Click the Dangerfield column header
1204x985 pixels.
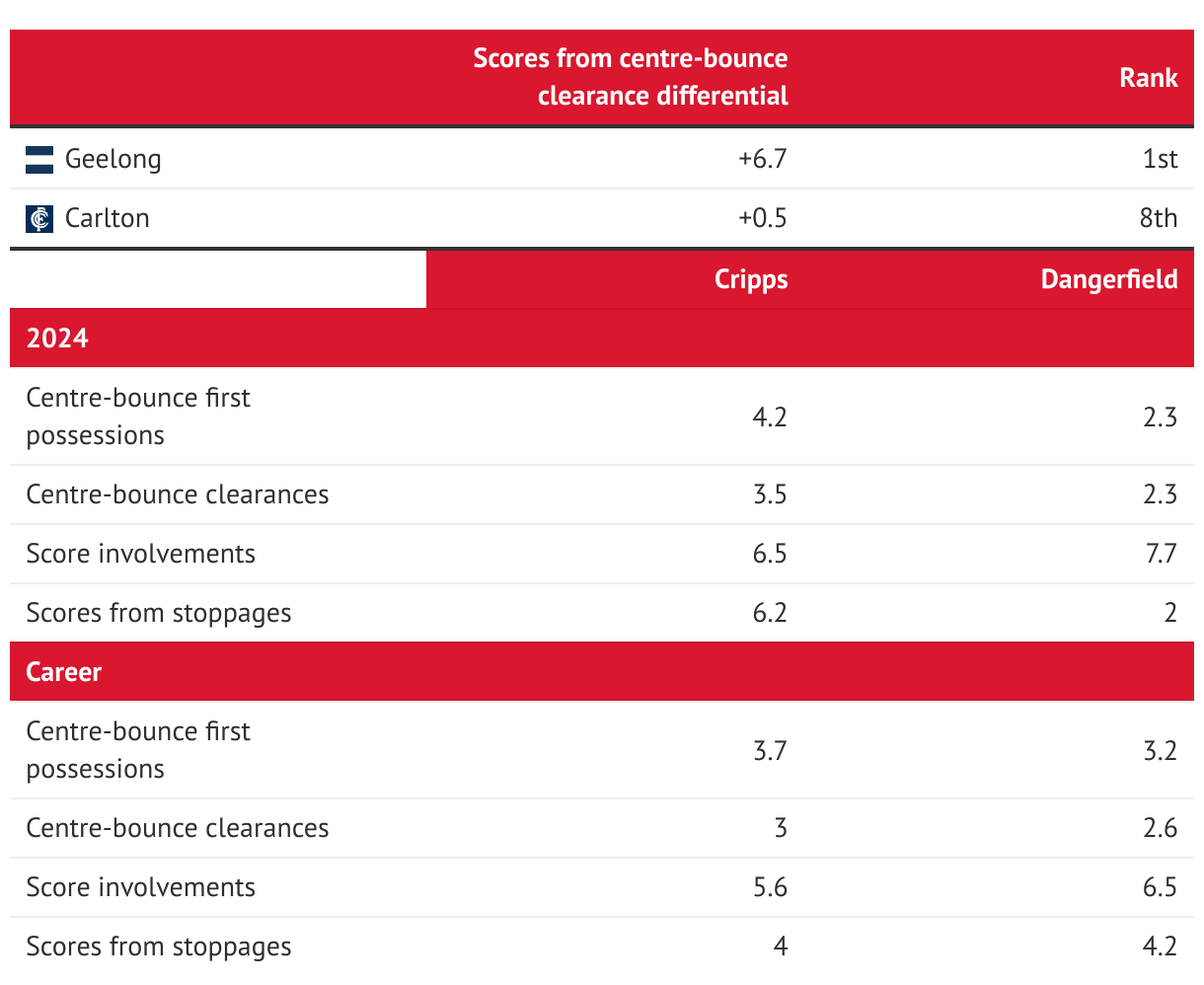point(1108,279)
